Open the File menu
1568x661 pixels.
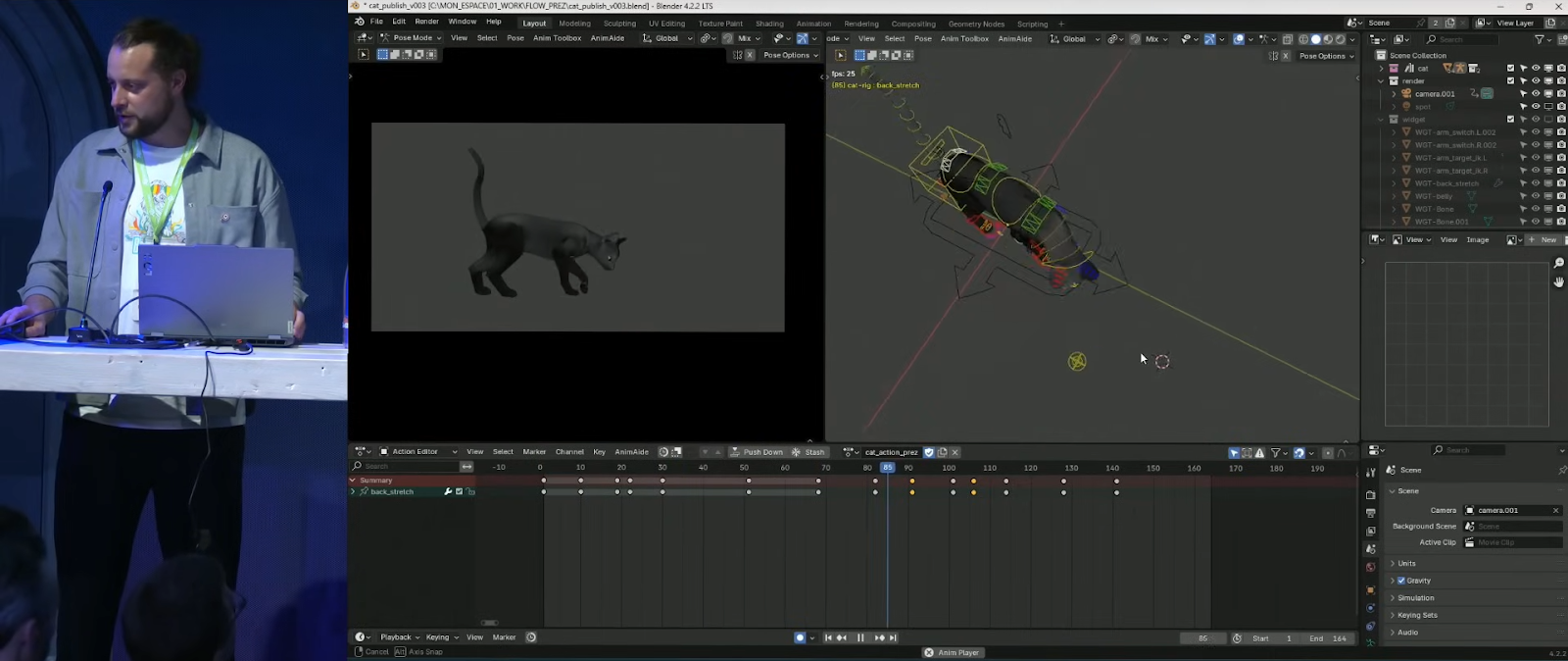376,22
